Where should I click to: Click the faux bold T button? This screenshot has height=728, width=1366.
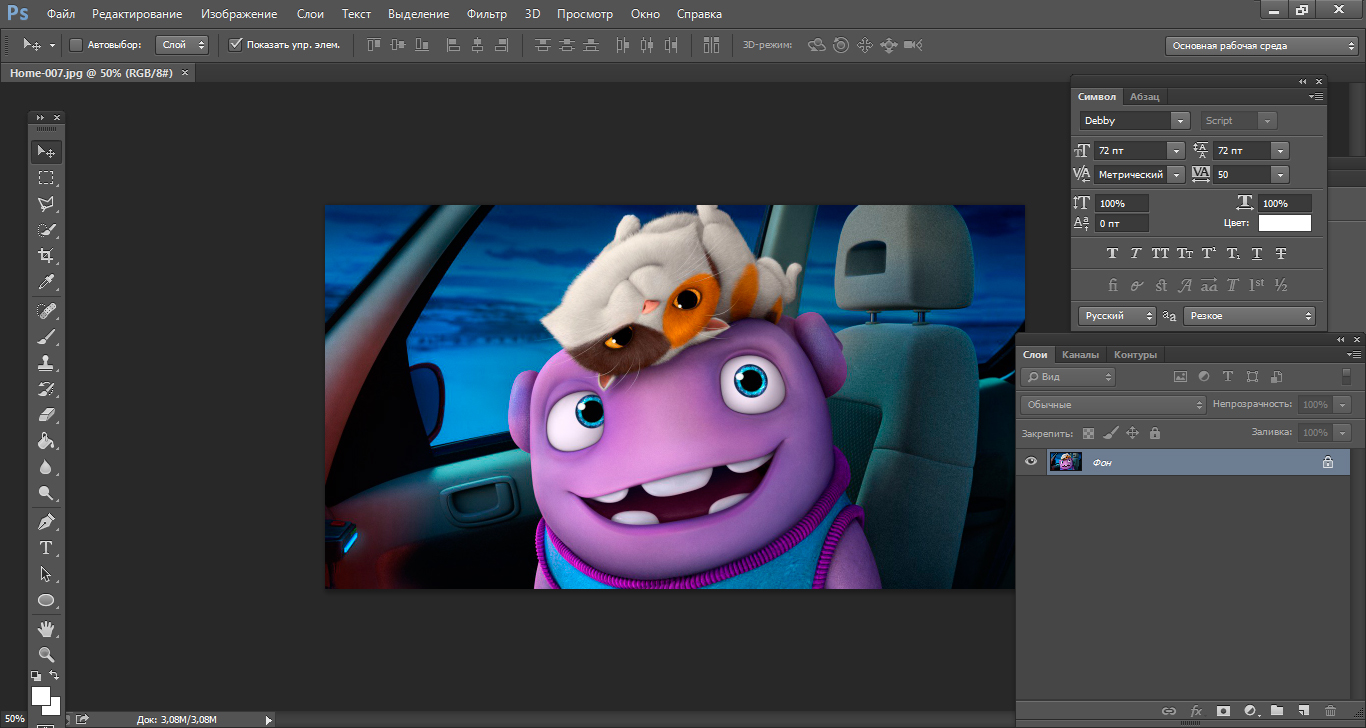(1112, 254)
